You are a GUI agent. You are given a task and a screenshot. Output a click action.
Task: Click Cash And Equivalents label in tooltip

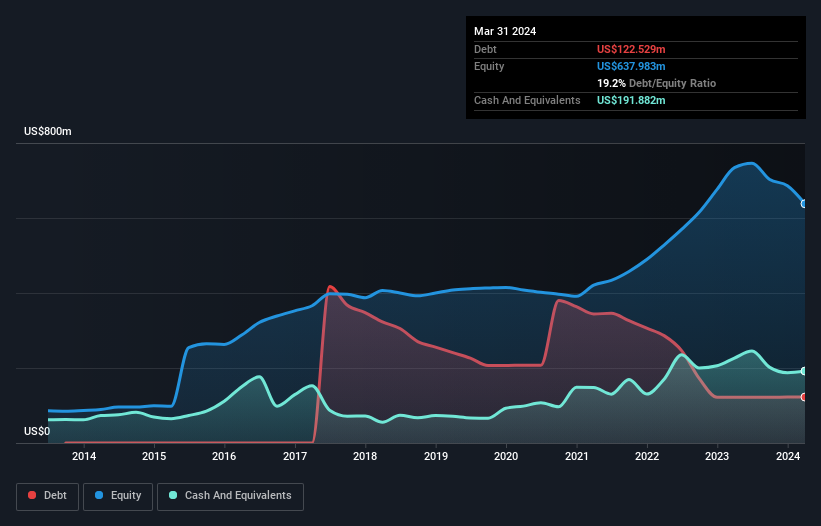pos(527,100)
